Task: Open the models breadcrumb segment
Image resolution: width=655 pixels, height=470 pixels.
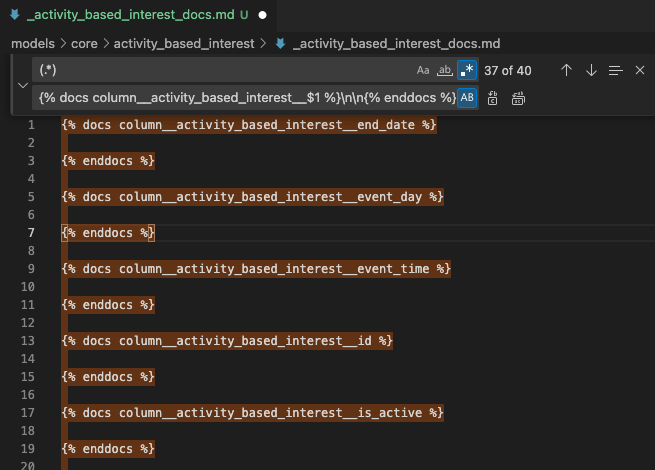Action: point(33,44)
